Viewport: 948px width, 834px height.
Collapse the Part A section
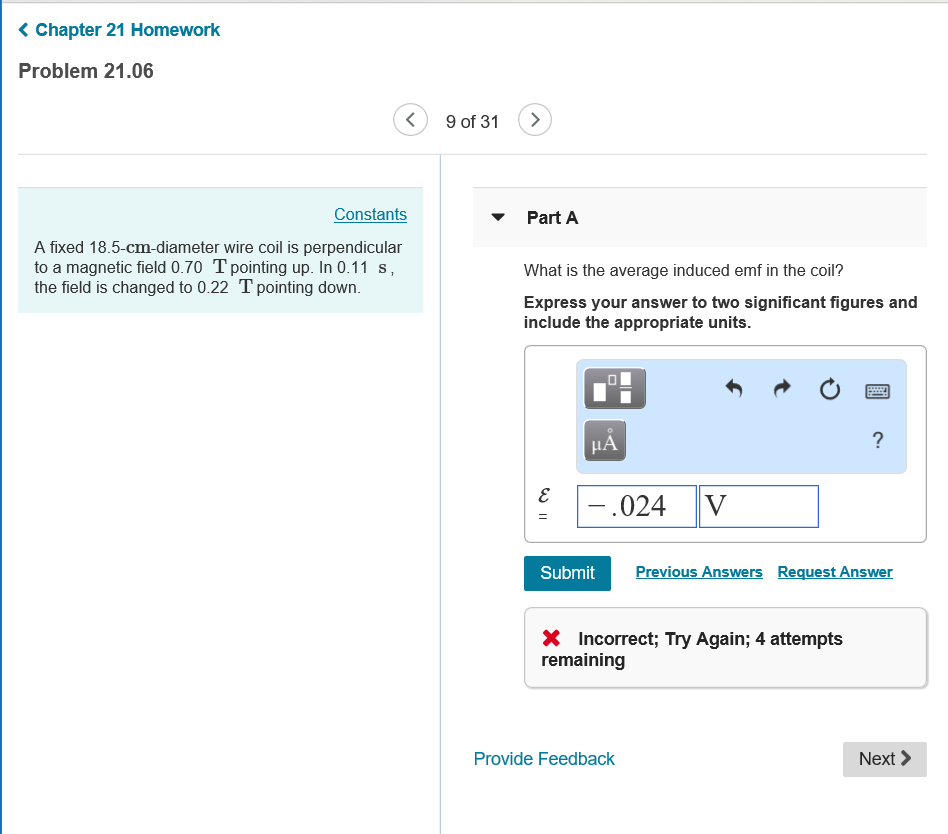[498, 217]
